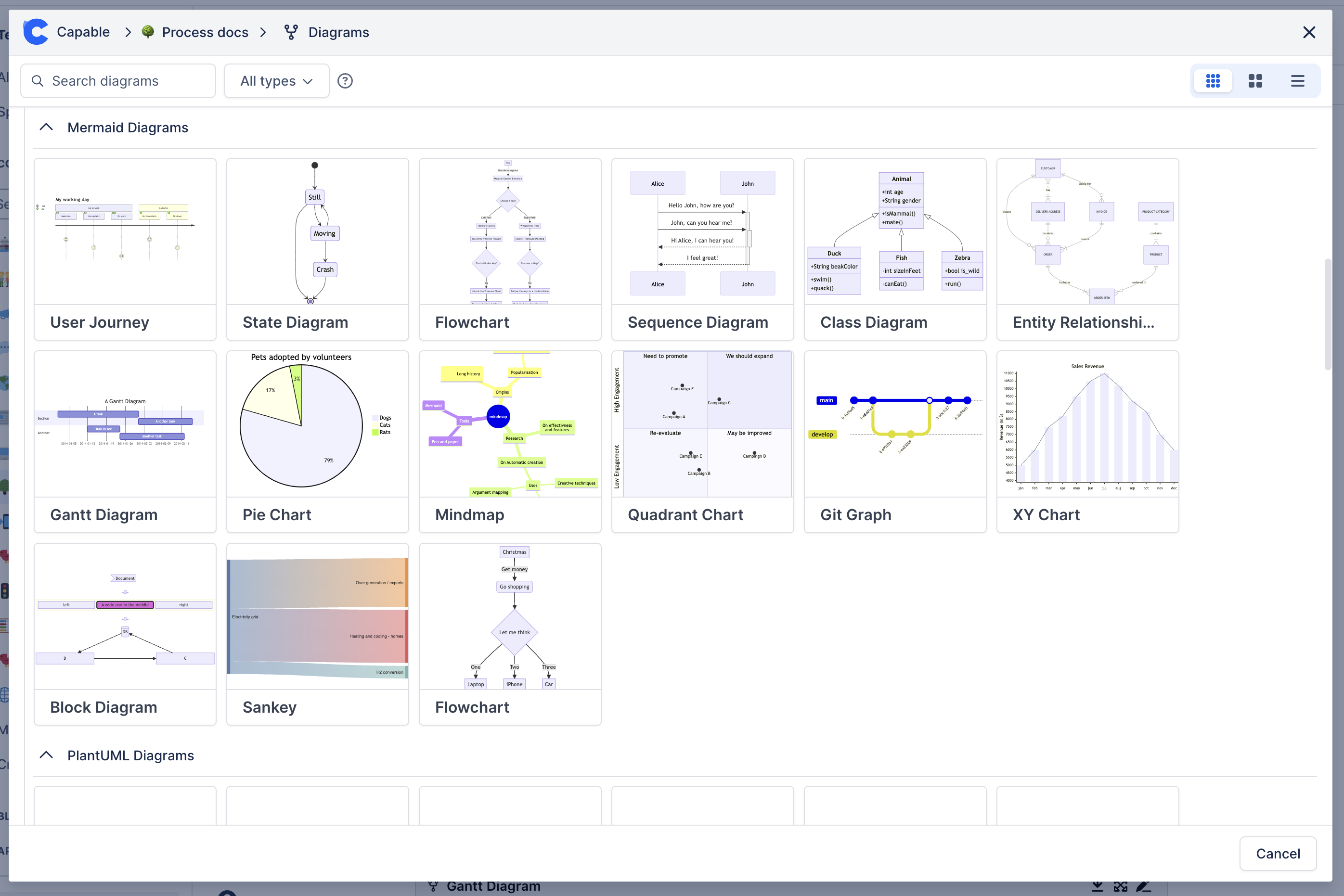This screenshot has height=896, width=1344.
Task: Collapse the Mermaid Diagrams section
Action: coord(46,128)
